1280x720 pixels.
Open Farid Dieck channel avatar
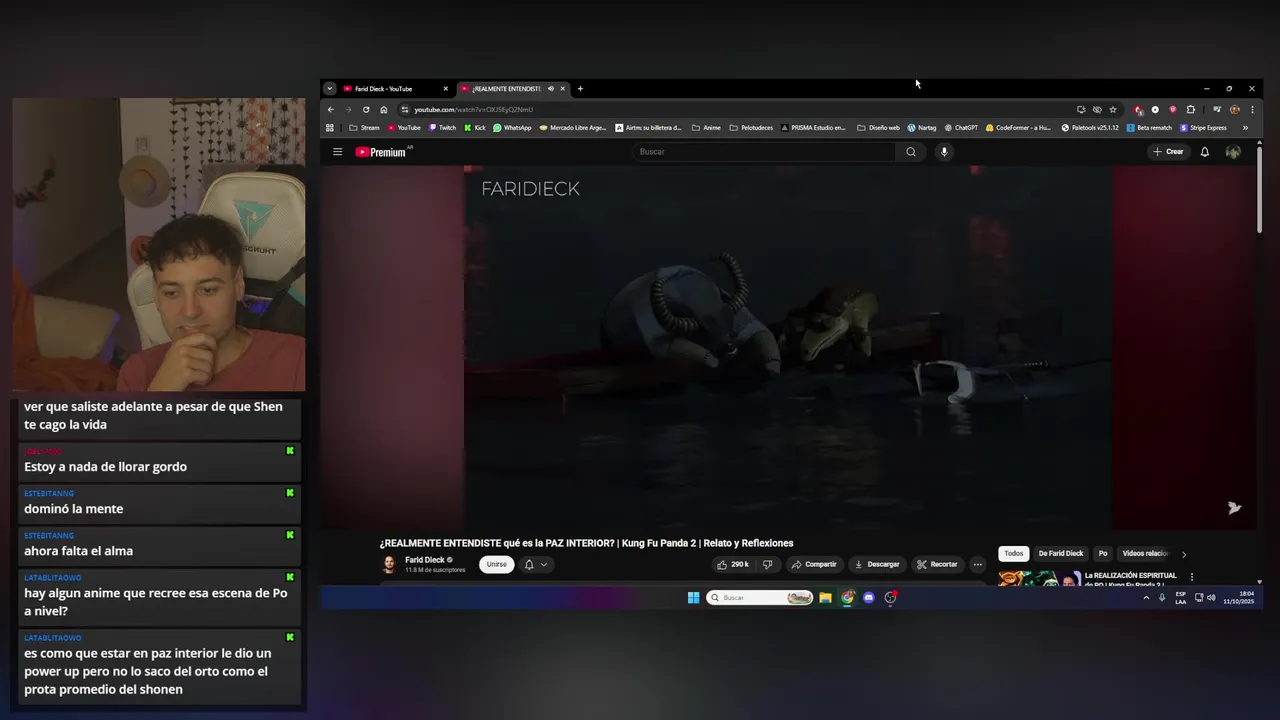point(389,565)
